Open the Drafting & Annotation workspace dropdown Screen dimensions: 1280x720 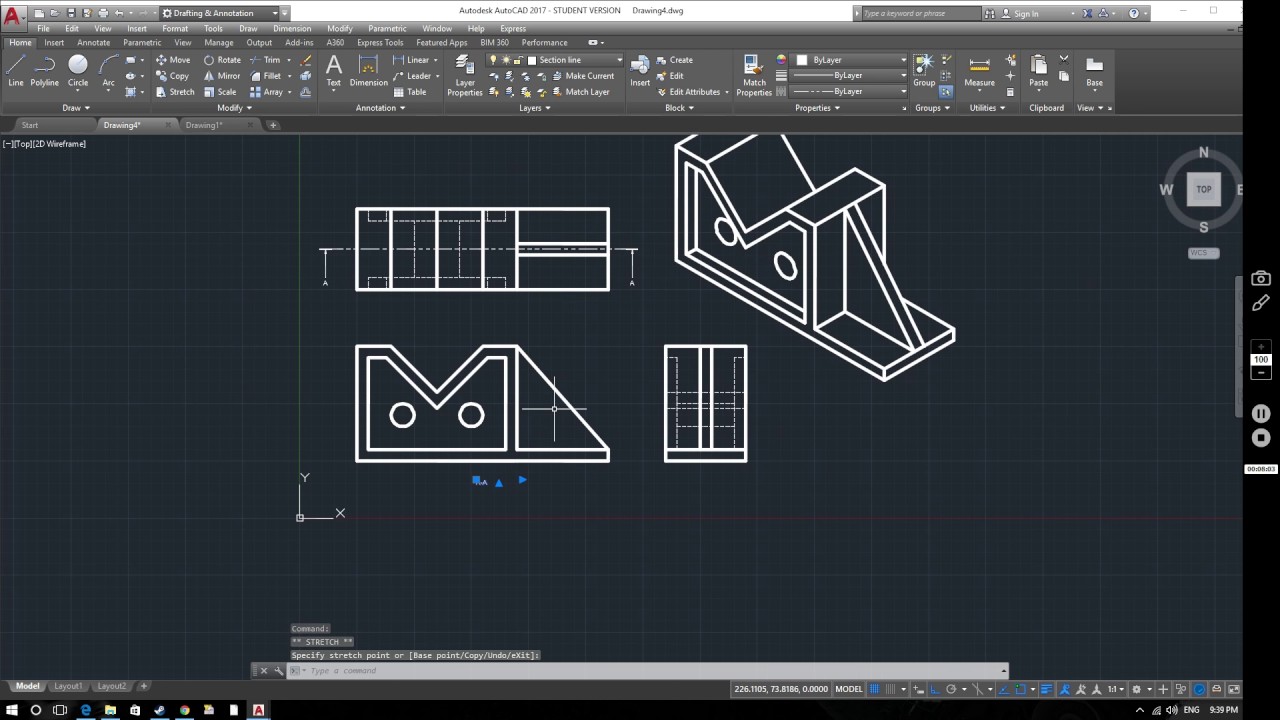pos(225,13)
